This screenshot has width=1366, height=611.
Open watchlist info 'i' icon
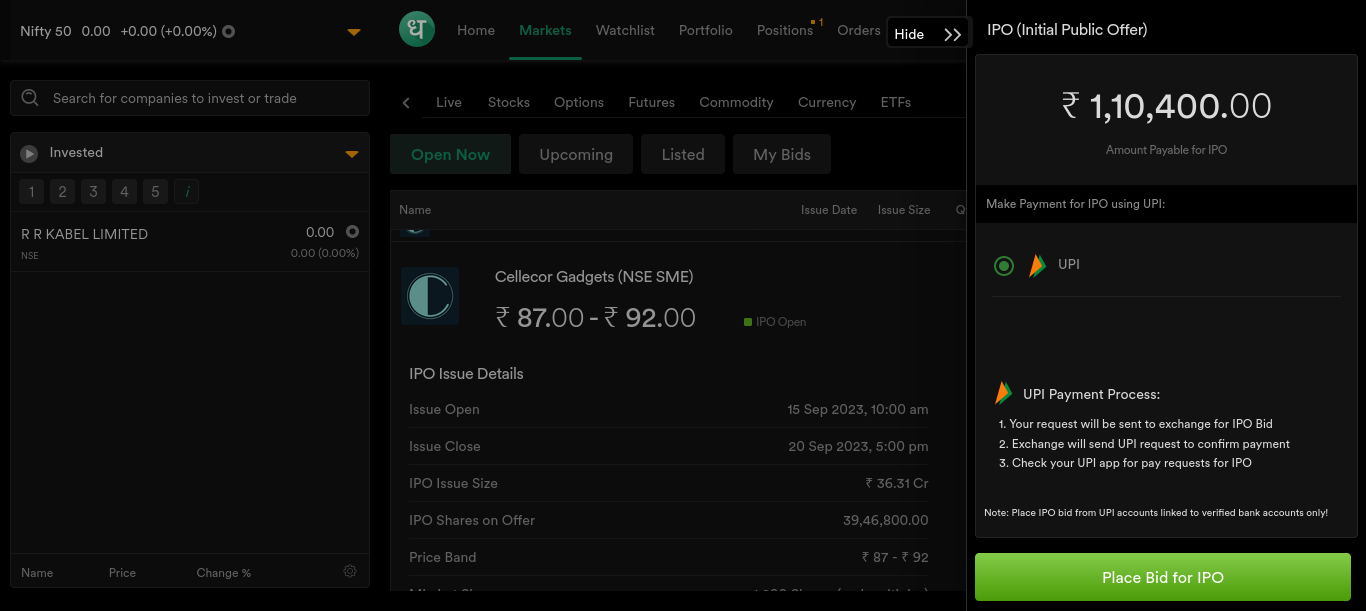tap(186, 191)
